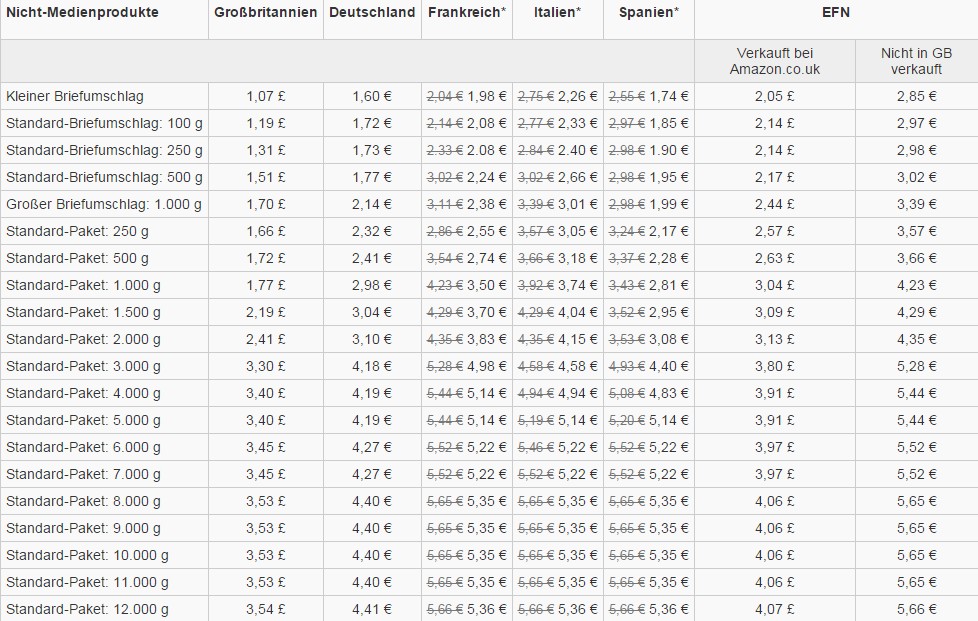Click the 2,41 € Deutschland value
The width and height of the screenshot is (978, 621).
tap(372, 258)
